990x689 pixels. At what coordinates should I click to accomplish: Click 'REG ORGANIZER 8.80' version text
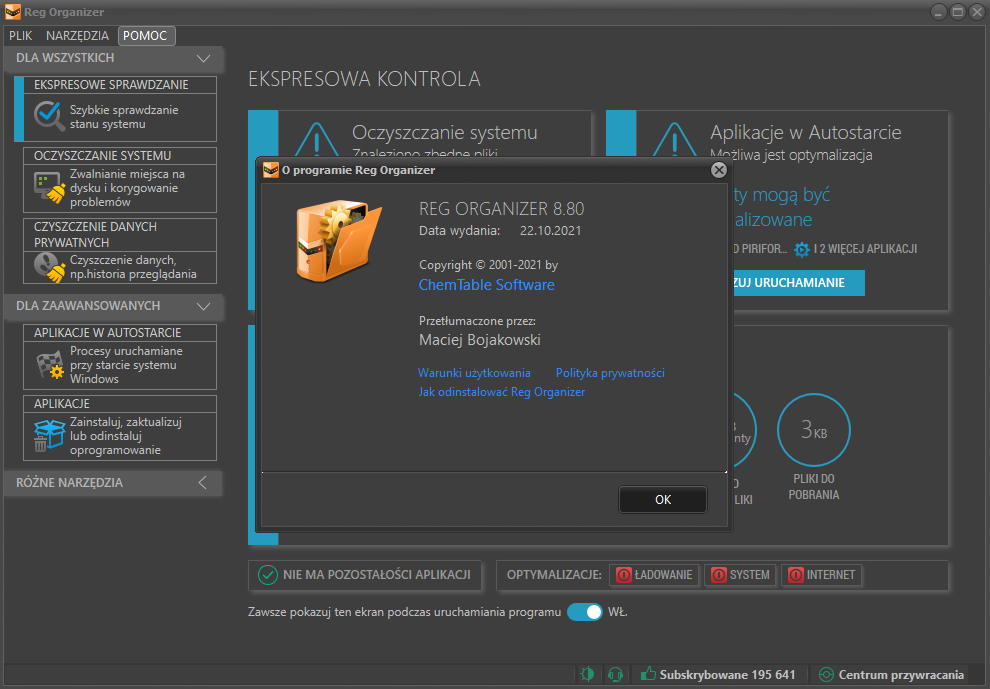[502, 209]
